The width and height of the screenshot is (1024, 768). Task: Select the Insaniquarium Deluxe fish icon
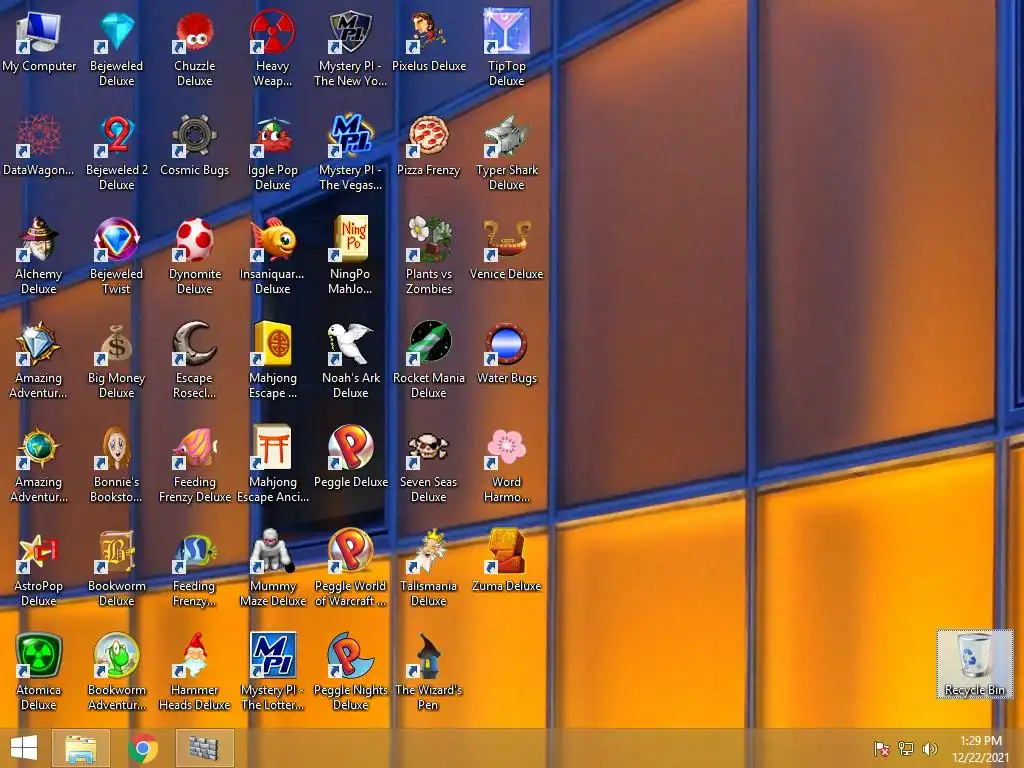[272, 255]
